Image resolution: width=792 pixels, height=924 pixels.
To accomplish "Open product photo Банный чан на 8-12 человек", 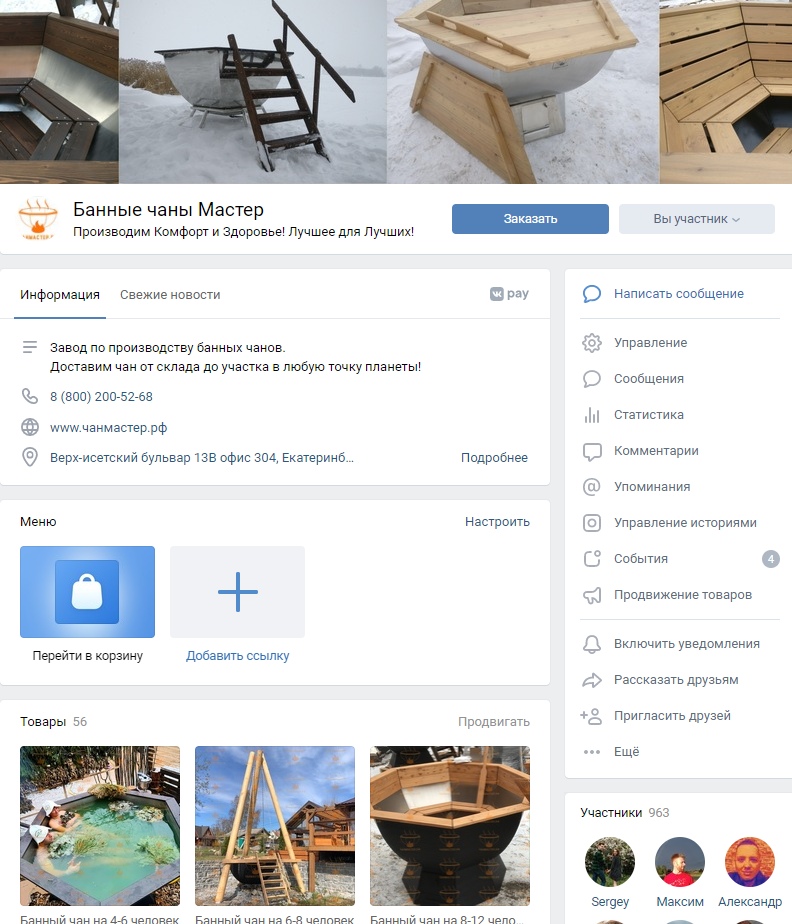I will click(450, 826).
